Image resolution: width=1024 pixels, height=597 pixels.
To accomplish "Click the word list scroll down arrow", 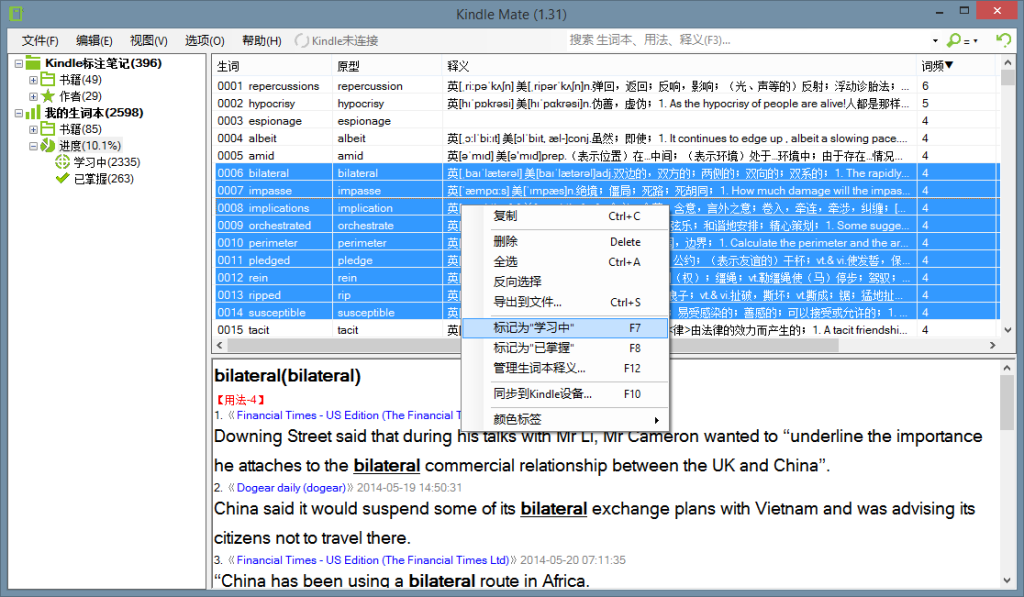I will (1007, 330).
